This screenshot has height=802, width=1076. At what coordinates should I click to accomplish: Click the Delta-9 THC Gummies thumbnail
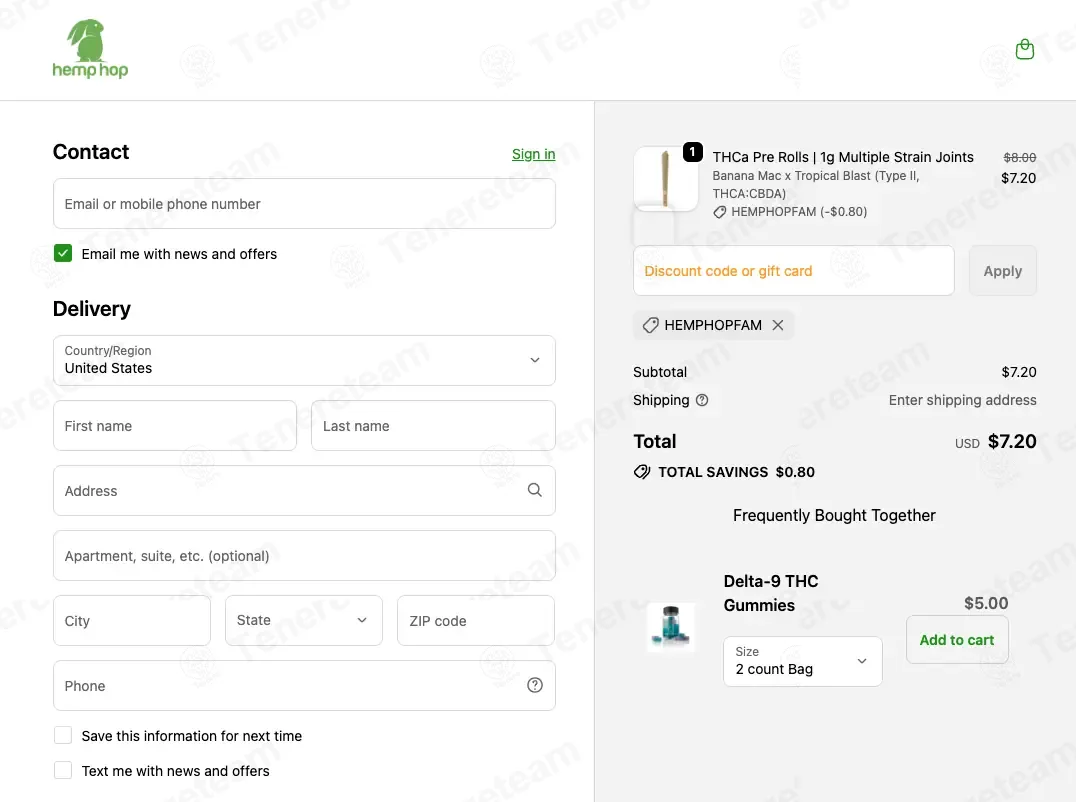(x=670, y=627)
